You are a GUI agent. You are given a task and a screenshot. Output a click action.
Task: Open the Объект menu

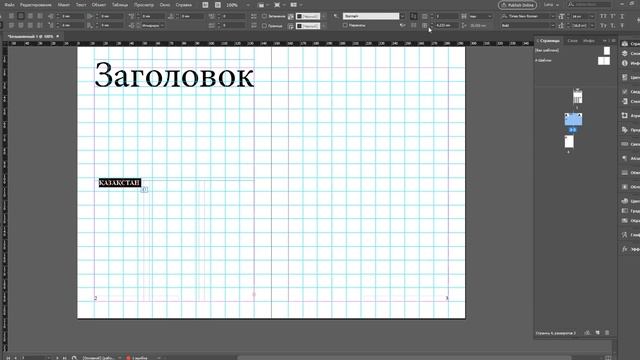pos(99,5)
